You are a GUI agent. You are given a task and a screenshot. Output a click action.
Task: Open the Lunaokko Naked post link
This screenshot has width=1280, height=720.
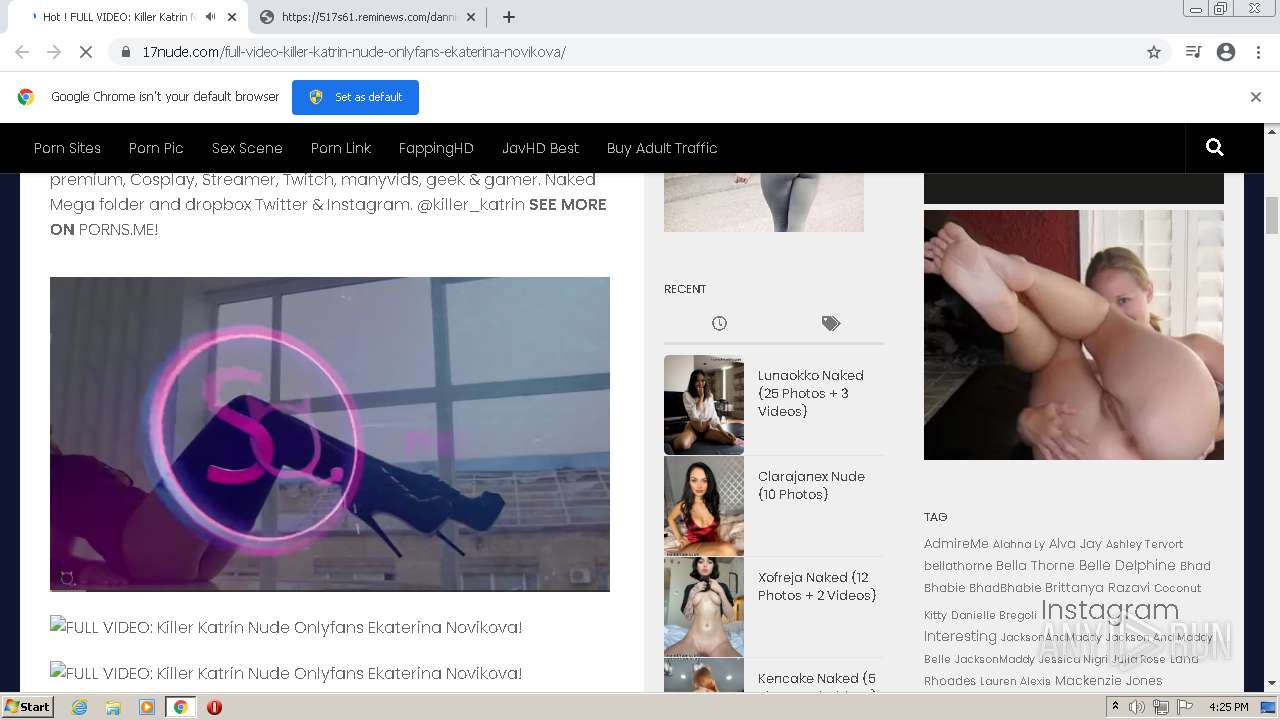pos(810,393)
